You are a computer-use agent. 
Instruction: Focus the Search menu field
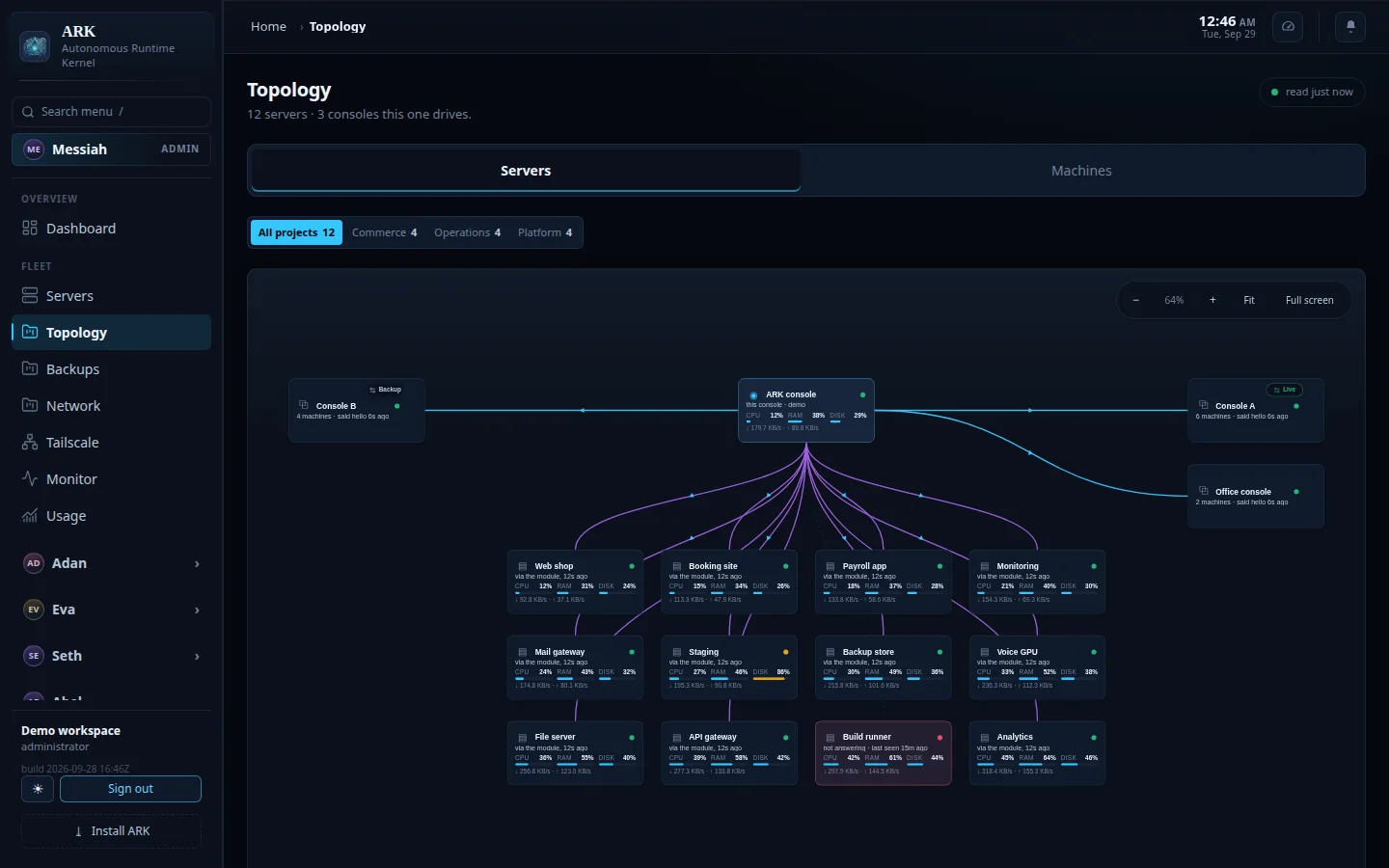111,112
